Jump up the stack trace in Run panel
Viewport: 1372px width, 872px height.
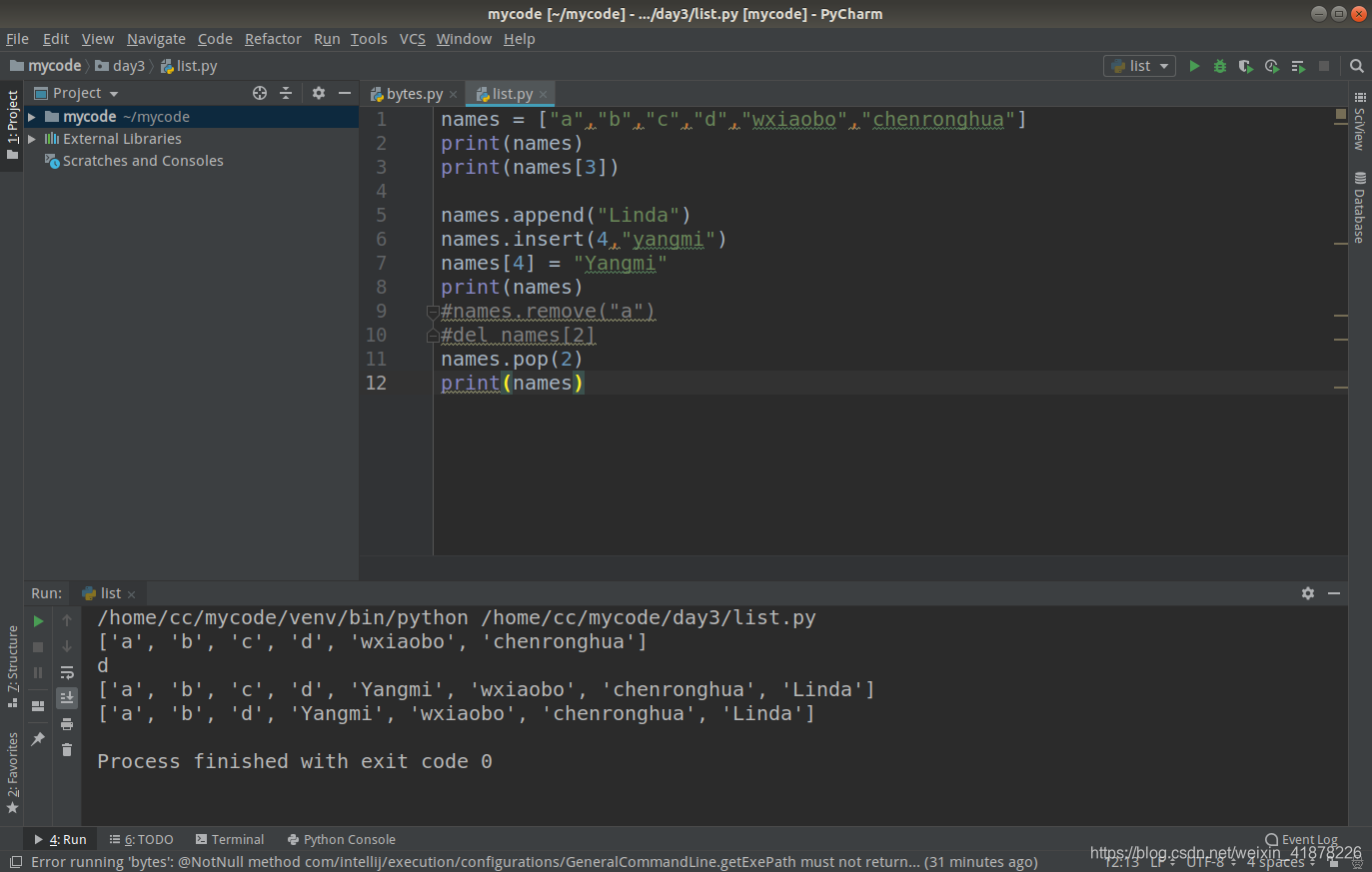[x=67, y=621]
